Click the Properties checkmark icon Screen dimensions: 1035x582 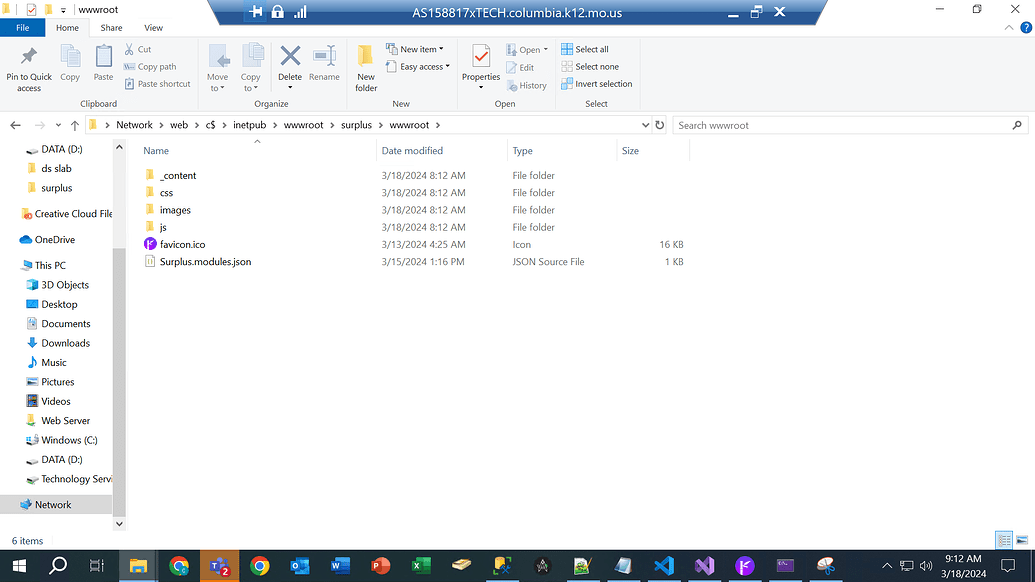(x=481, y=56)
